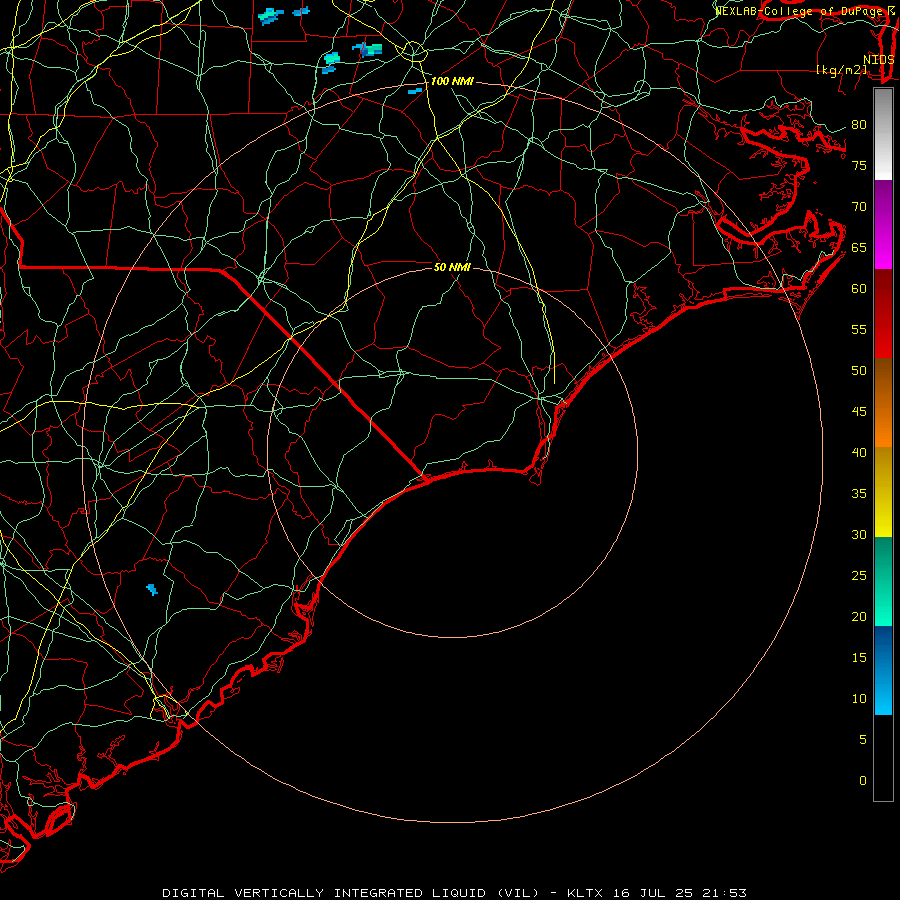
Task: Click the 15 value on the legend scale
Action: (859, 658)
